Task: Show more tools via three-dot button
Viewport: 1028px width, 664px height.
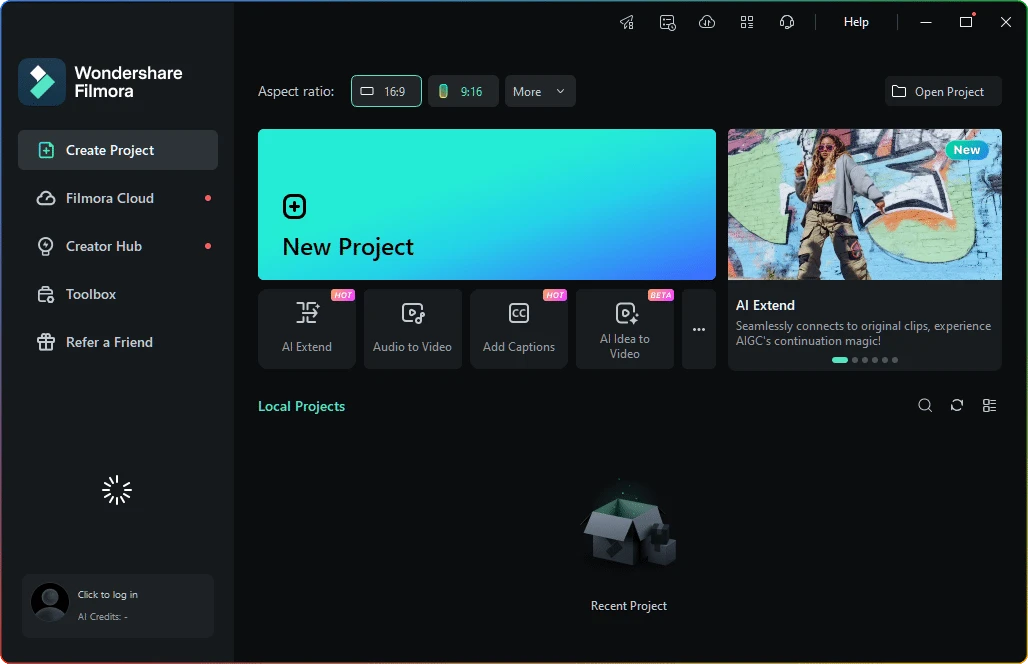Action: point(699,329)
